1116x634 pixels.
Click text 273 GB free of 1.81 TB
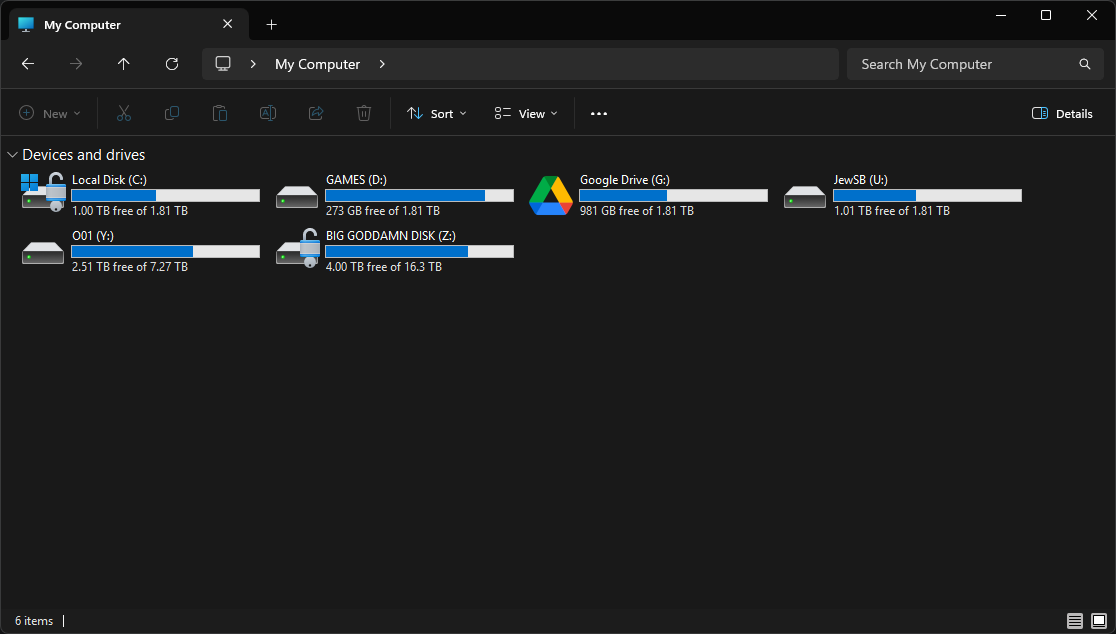click(383, 211)
